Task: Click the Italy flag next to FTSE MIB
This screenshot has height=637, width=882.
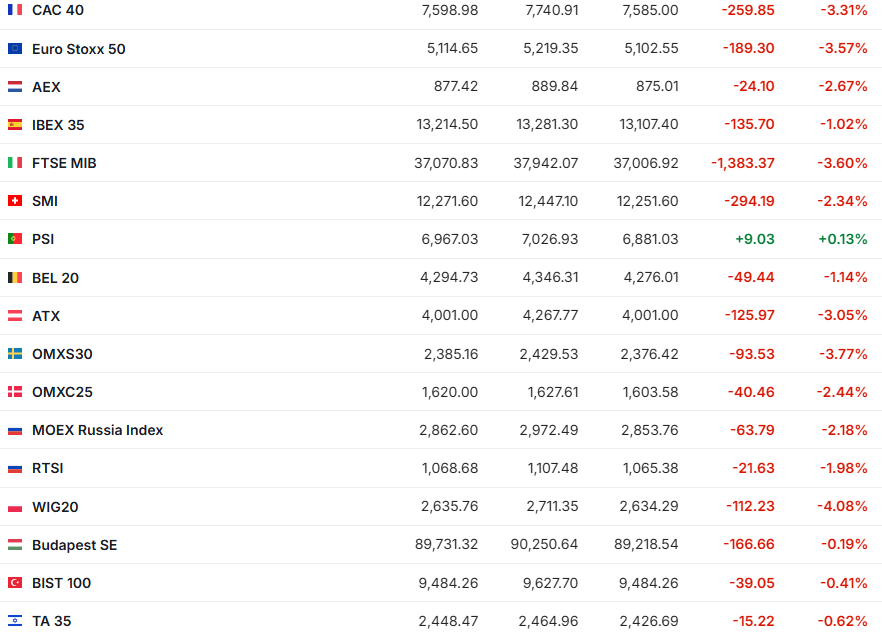Action: (15, 163)
